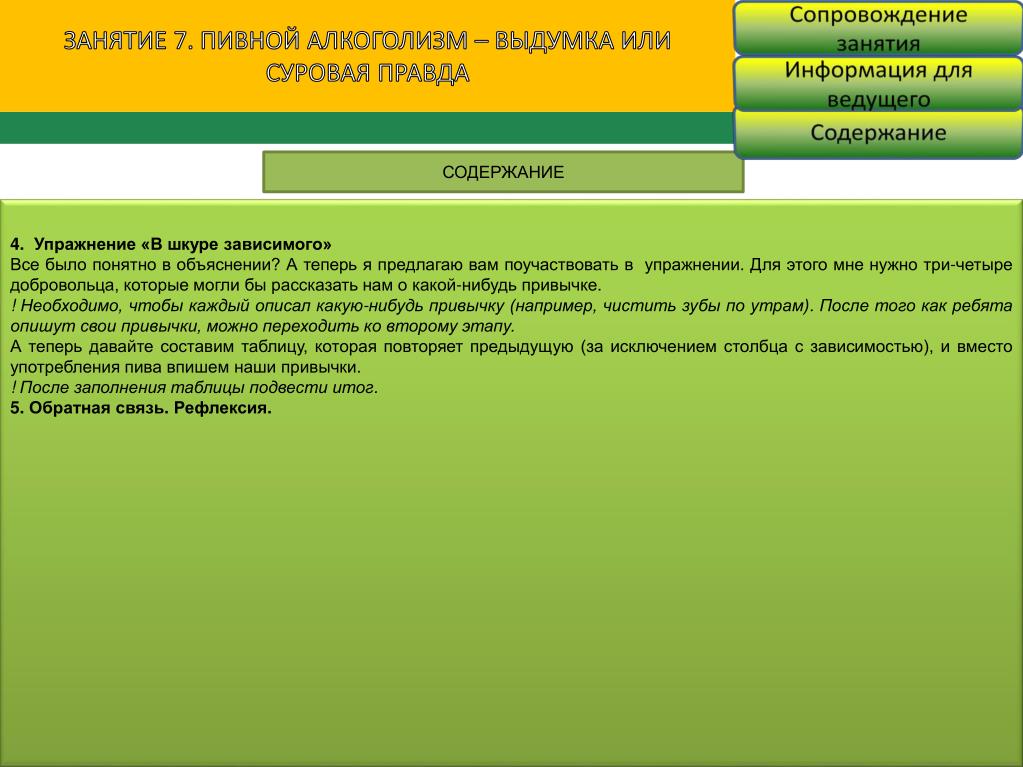Click the note «! После заполнения таблицы подвести итог.»
The height and width of the screenshot is (767, 1023).
[194, 387]
